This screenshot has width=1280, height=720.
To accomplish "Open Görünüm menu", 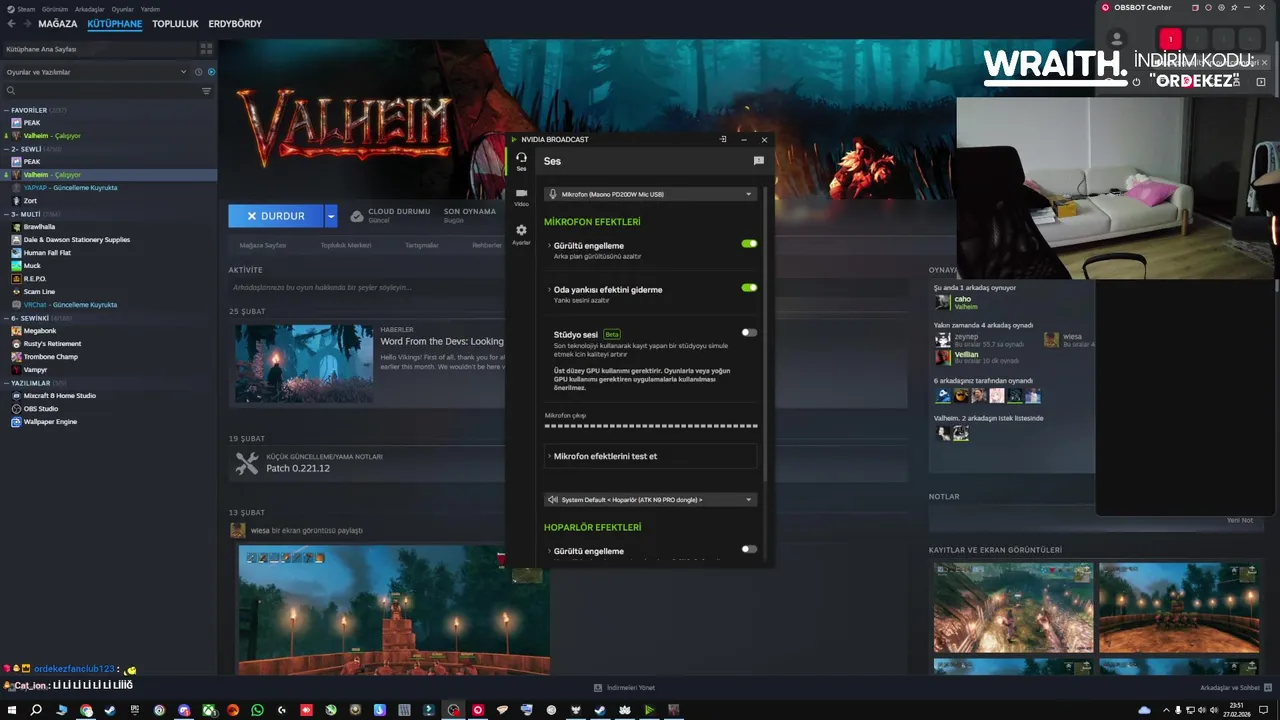I will pos(55,9).
